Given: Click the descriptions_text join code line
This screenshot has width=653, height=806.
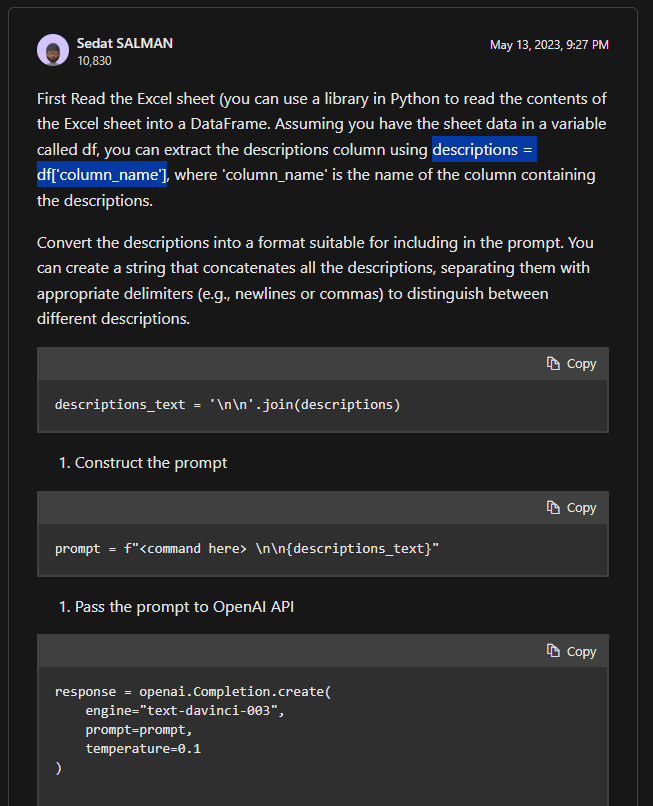Looking at the screenshot, I should [x=227, y=405].
